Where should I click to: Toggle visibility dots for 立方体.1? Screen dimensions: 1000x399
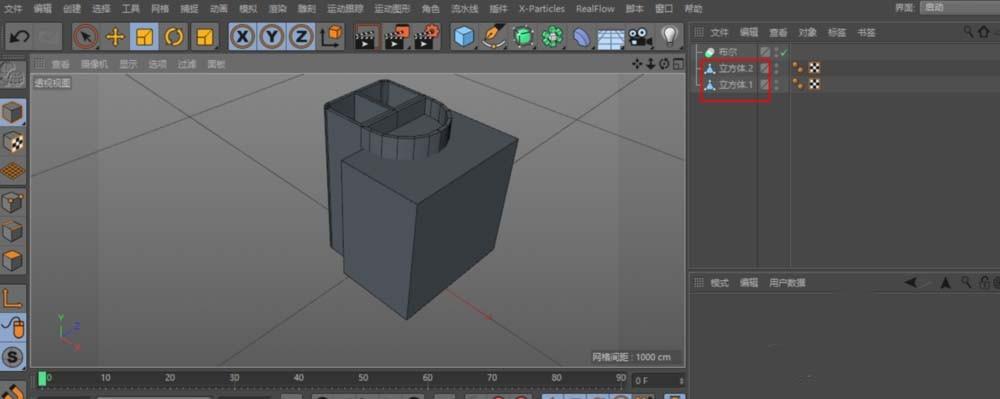click(x=777, y=84)
